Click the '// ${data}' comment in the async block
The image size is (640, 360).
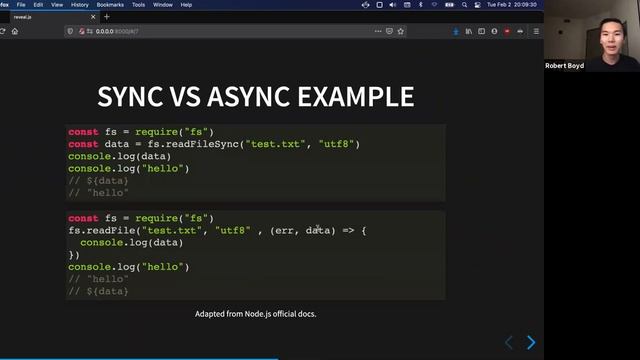(98, 291)
